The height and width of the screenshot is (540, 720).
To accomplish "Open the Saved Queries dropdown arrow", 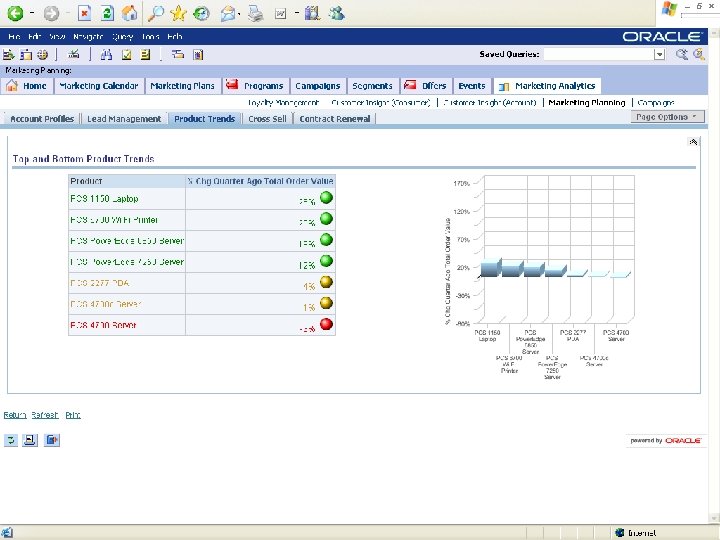I will (659, 54).
